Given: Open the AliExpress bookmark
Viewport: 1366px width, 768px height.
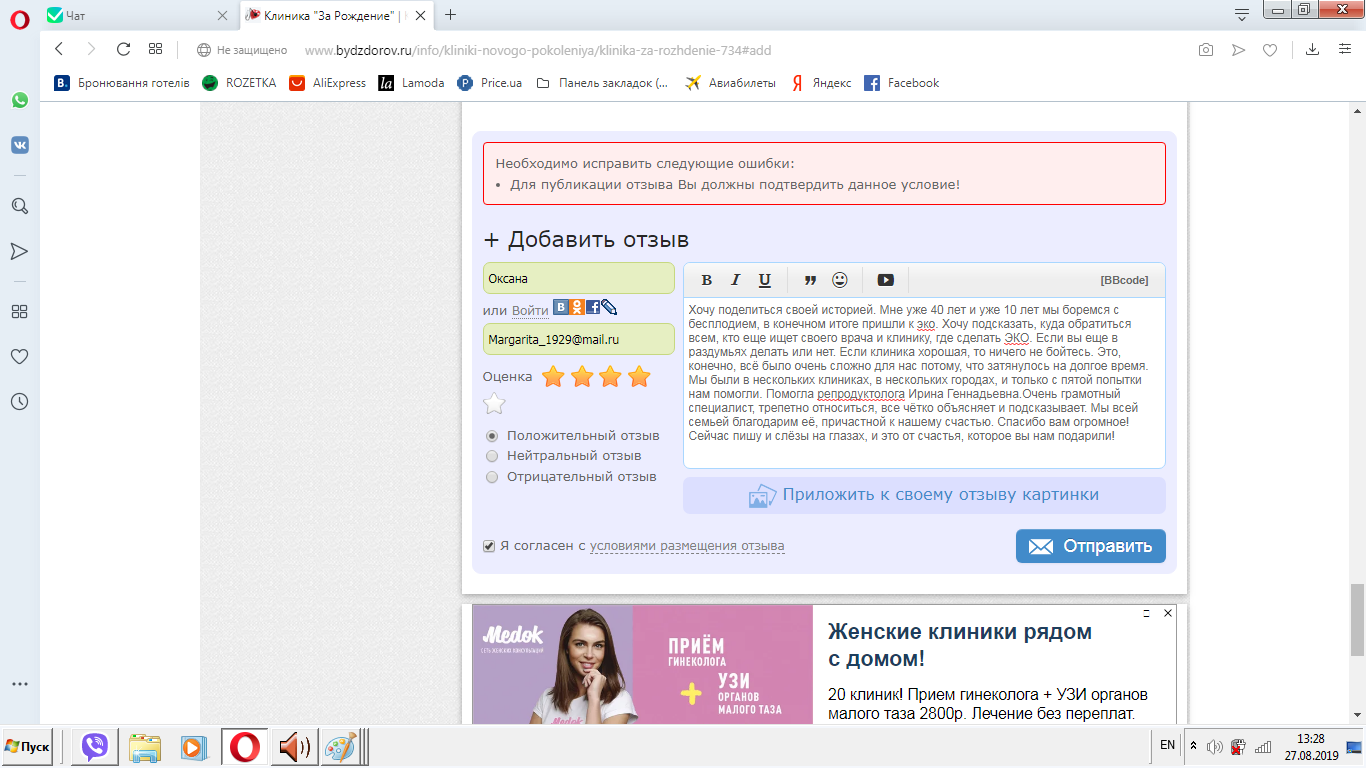Looking at the screenshot, I should (x=328, y=83).
